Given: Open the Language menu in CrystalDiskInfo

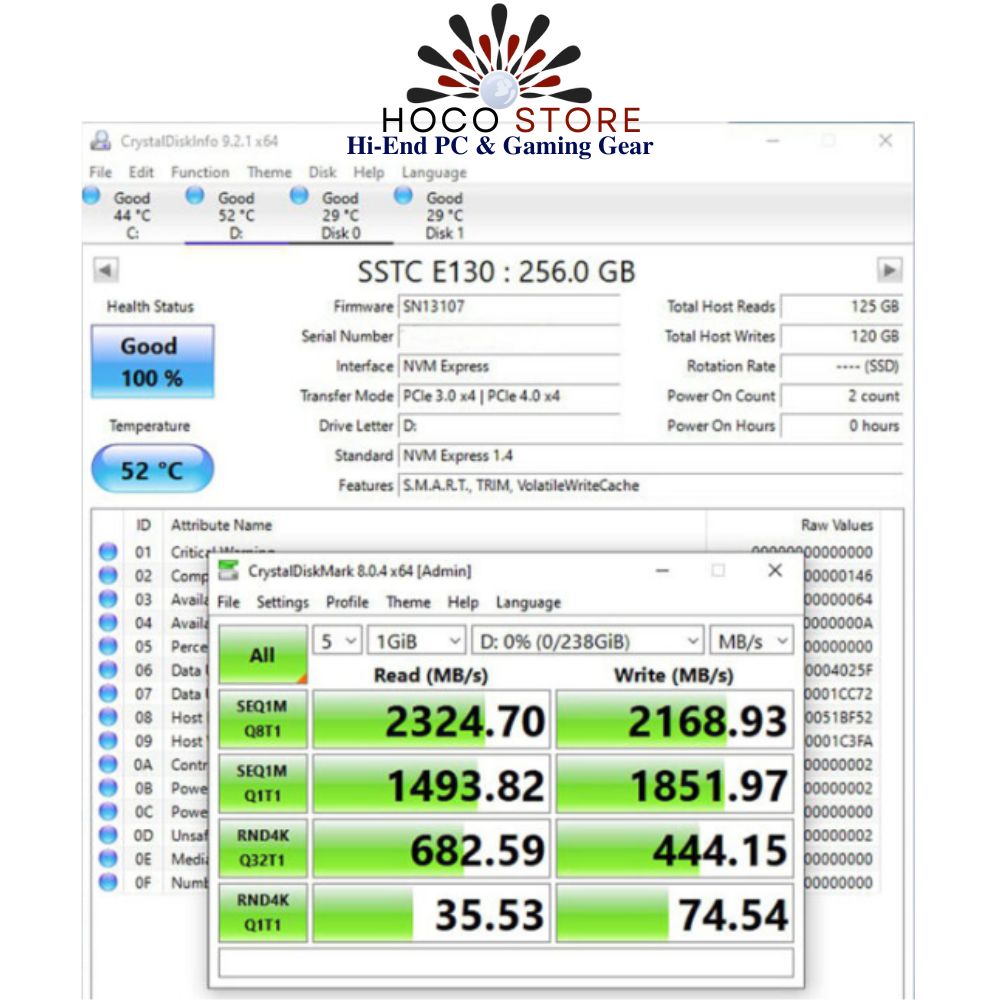Looking at the screenshot, I should point(434,172).
